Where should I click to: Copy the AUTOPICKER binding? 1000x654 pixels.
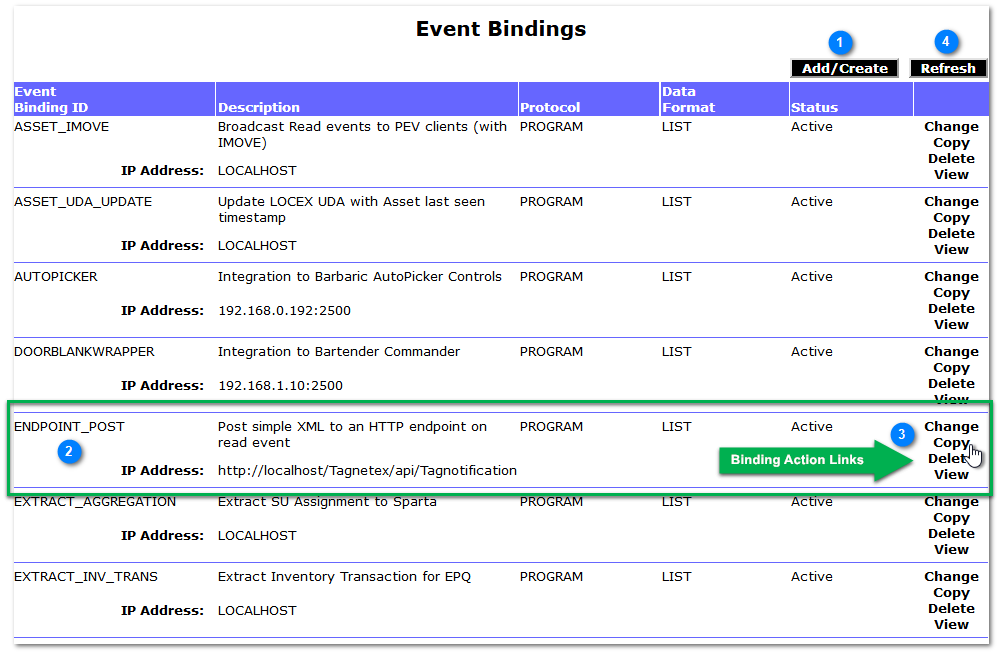(x=951, y=293)
